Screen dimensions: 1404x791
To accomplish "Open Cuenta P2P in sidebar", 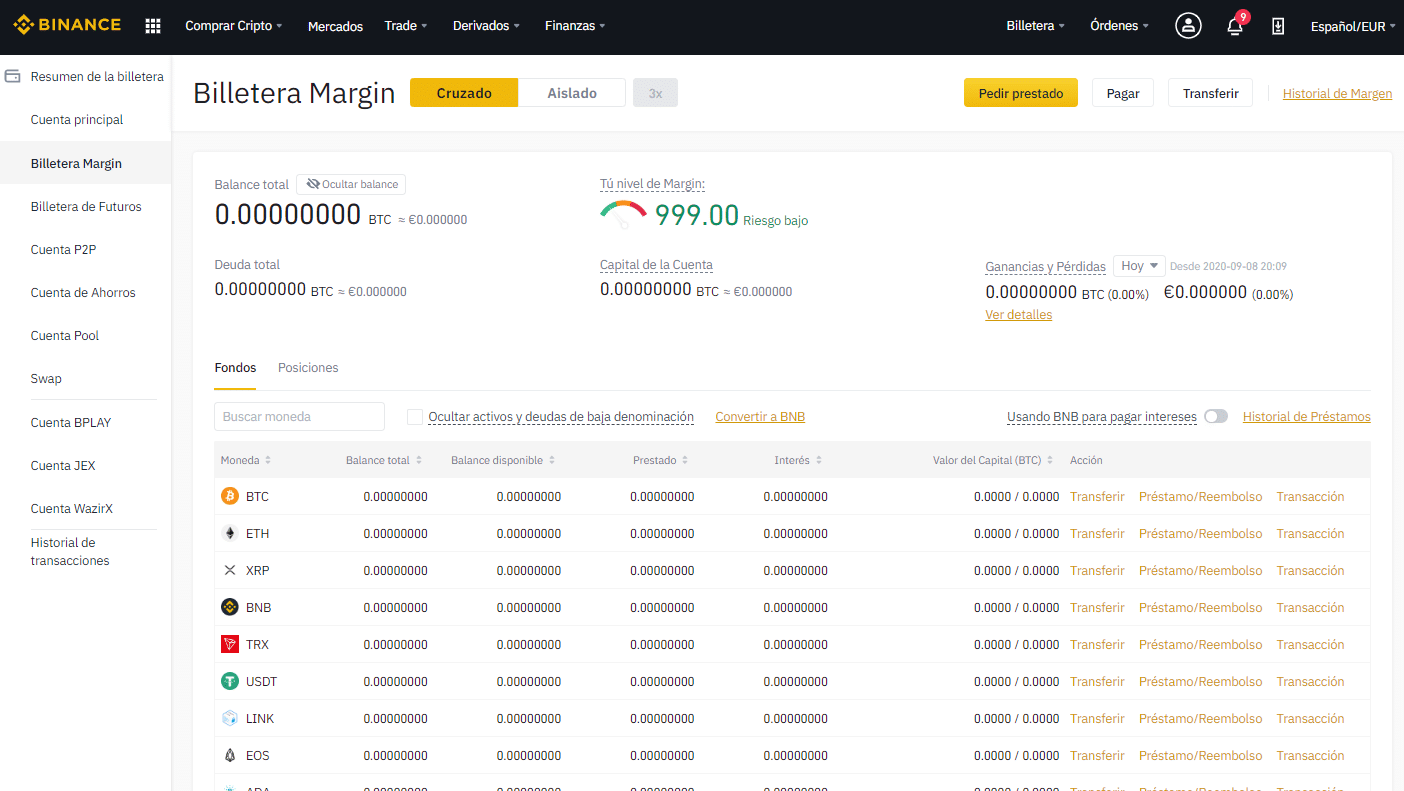I will click(63, 250).
